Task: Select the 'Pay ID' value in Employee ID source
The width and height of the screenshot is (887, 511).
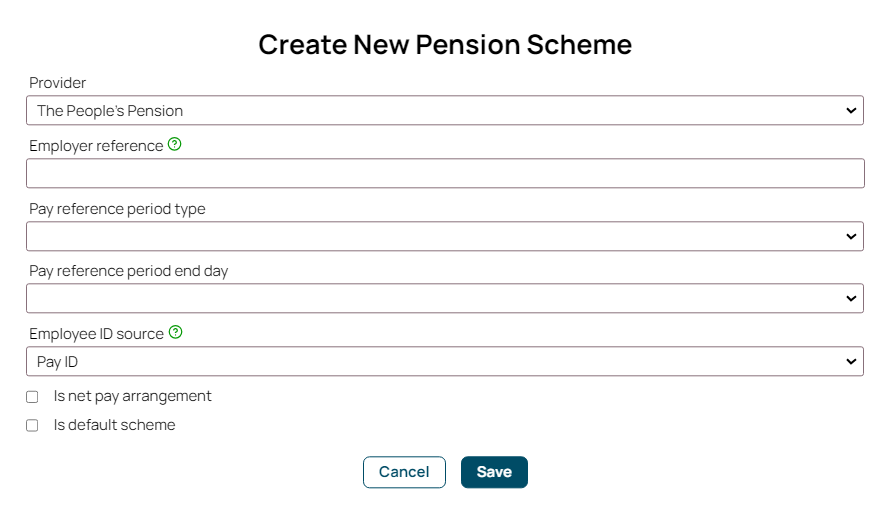Action: [x=57, y=362]
